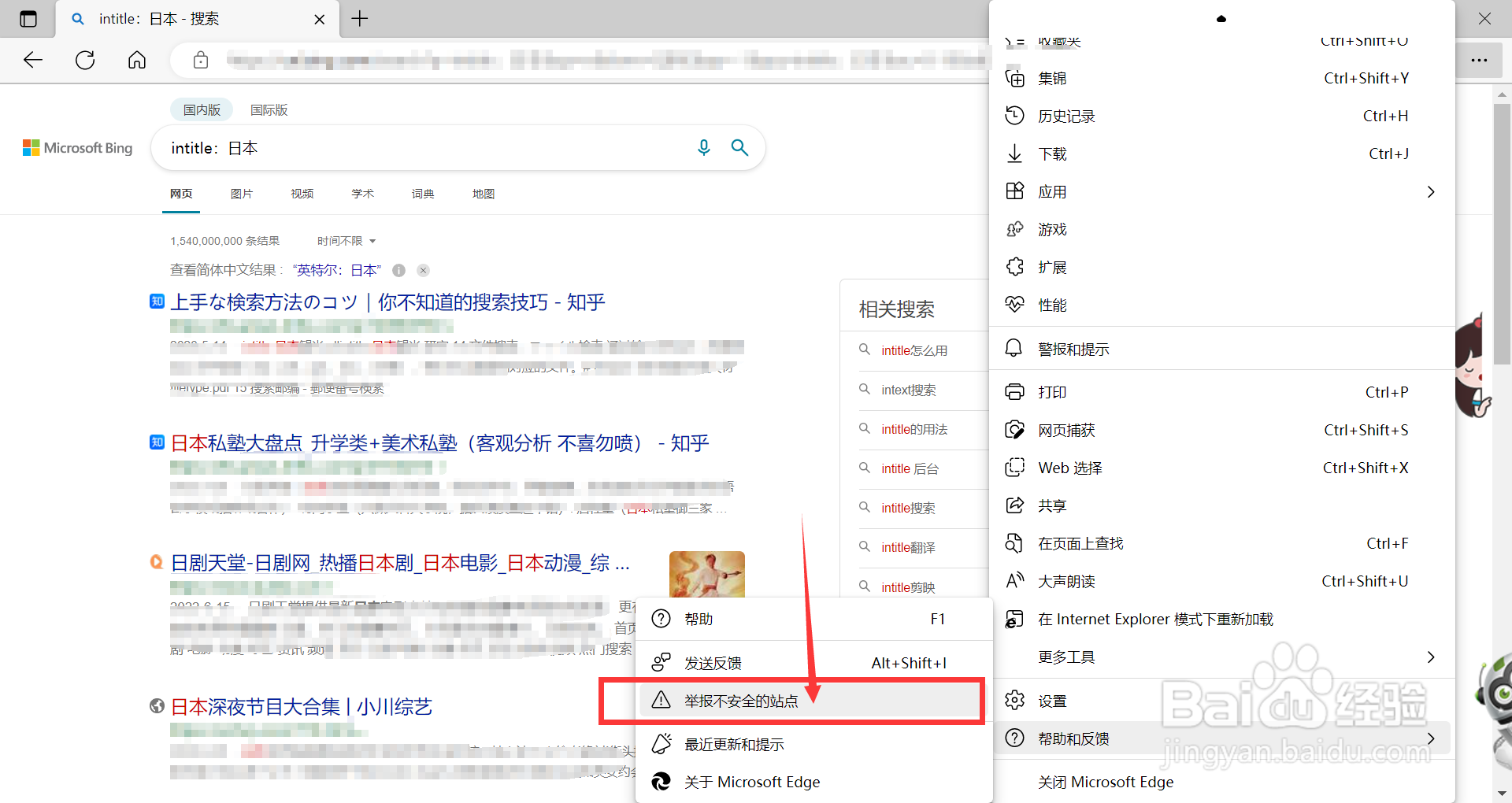Switch to 国内版 search version

click(202, 110)
